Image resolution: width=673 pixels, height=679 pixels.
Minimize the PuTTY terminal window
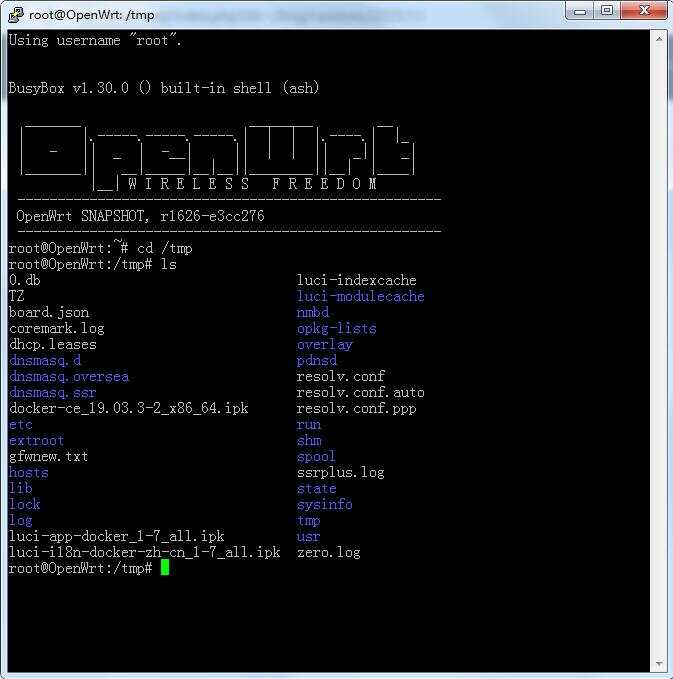[x=580, y=12]
